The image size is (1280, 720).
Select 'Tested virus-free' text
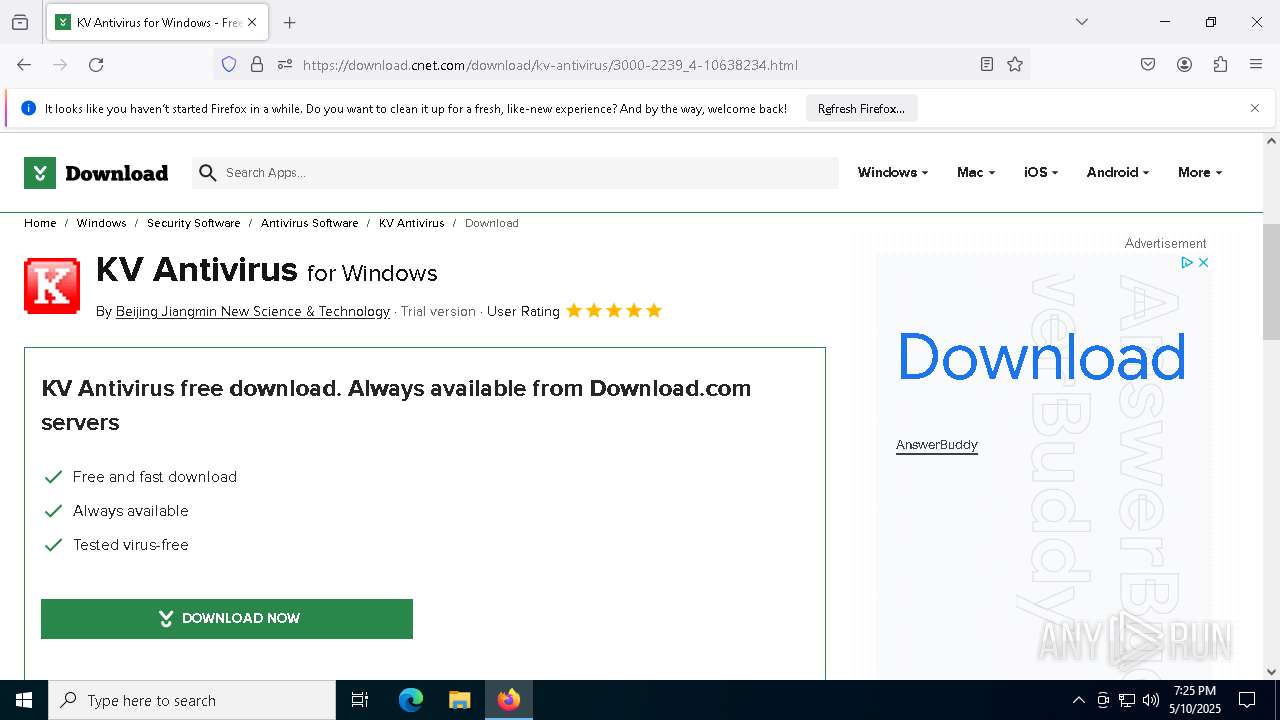(131, 545)
